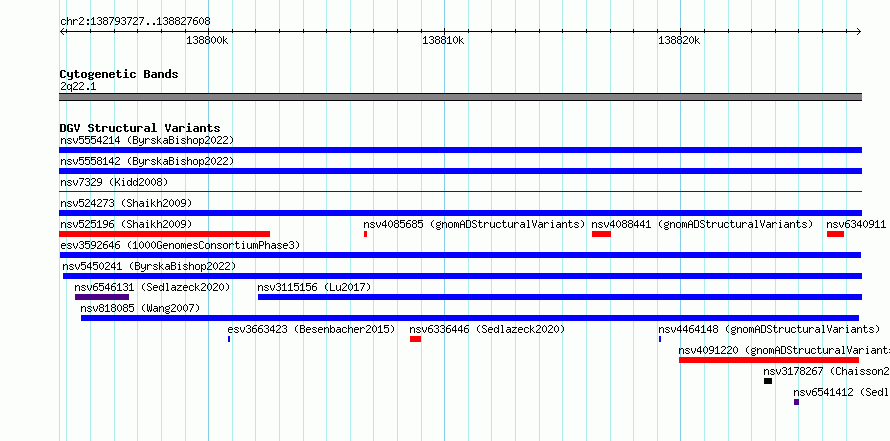Open esv3592646 (1000GenomesConsortiumPhase3) label
Image resolution: width=890 pixels, height=441 pixels.
coord(180,245)
